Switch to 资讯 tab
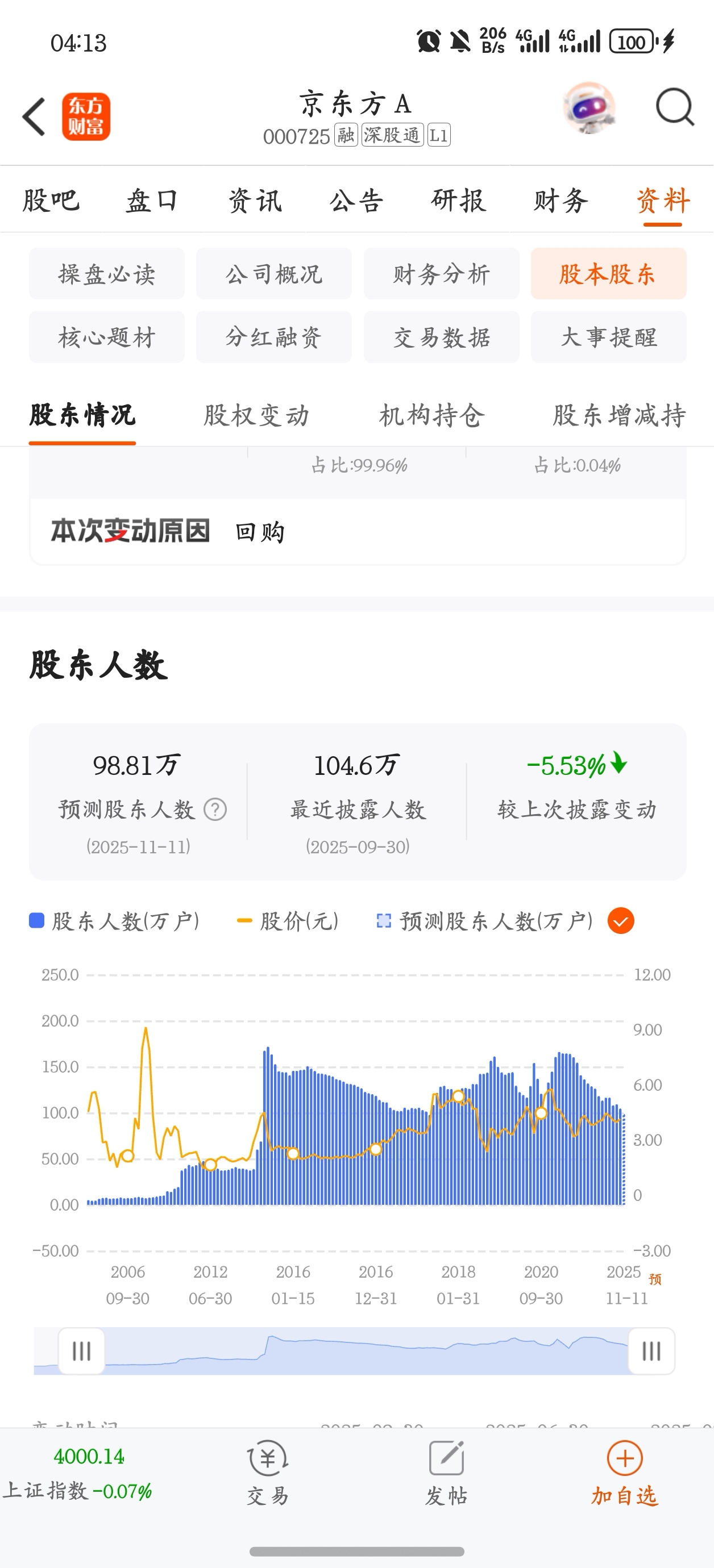The height and width of the screenshot is (1568, 714). point(255,200)
